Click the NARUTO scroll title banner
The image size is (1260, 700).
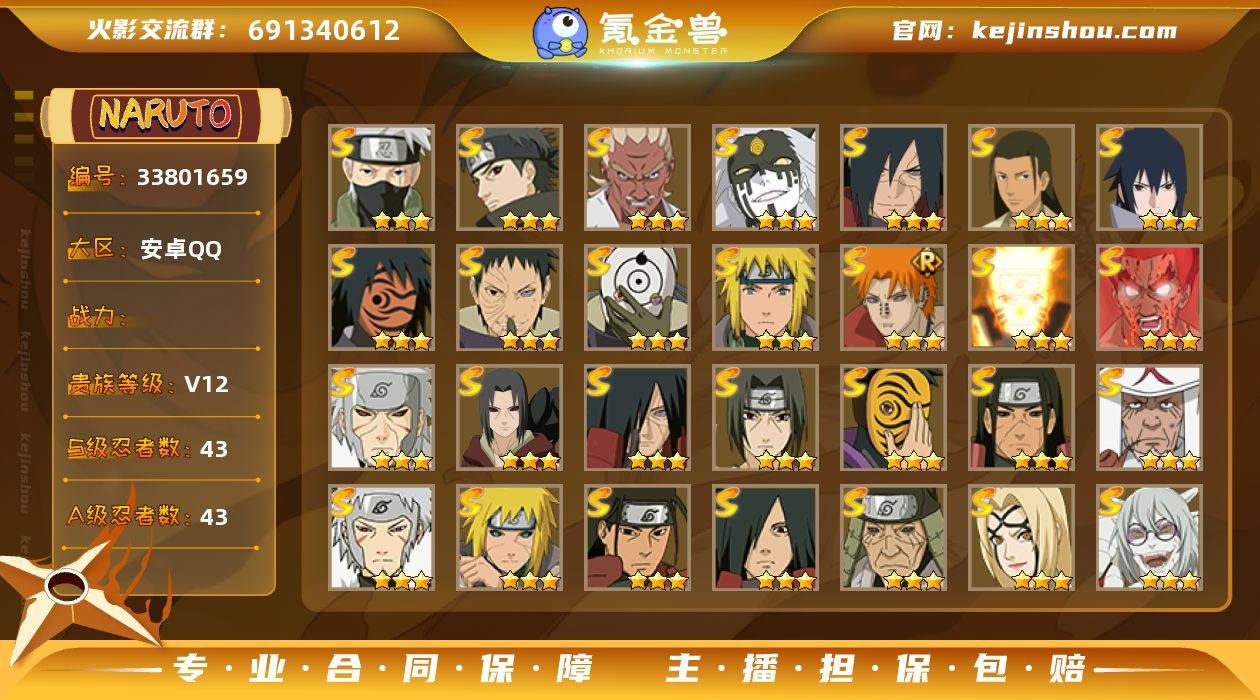[166, 115]
